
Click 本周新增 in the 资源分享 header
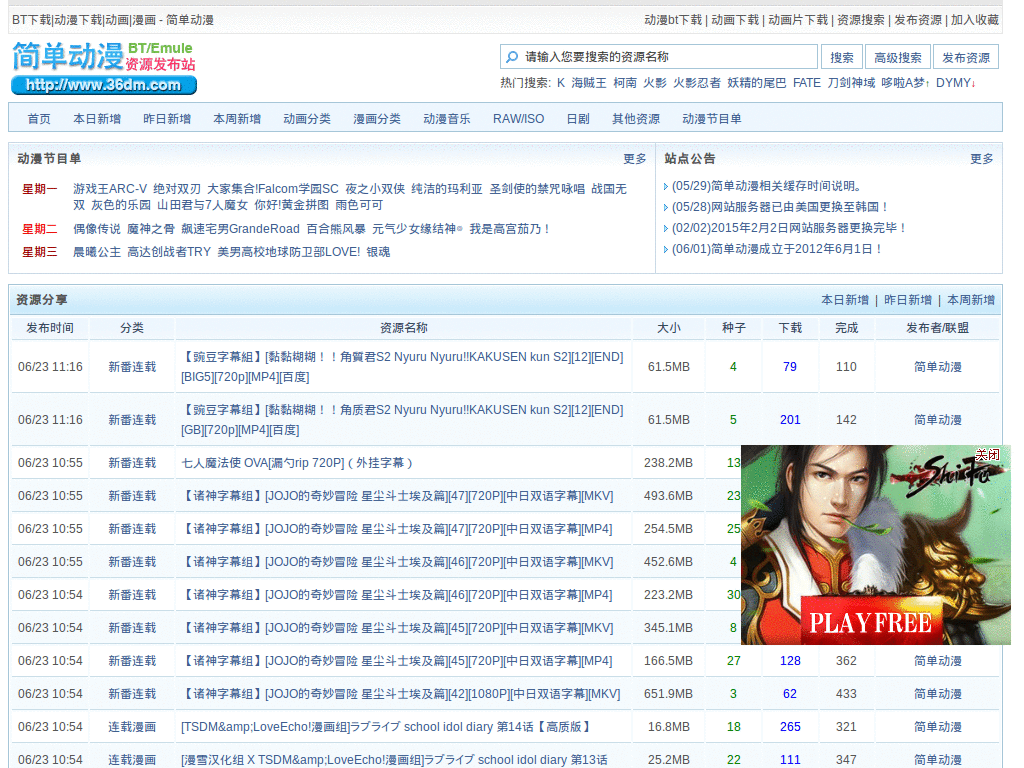coord(970,300)
